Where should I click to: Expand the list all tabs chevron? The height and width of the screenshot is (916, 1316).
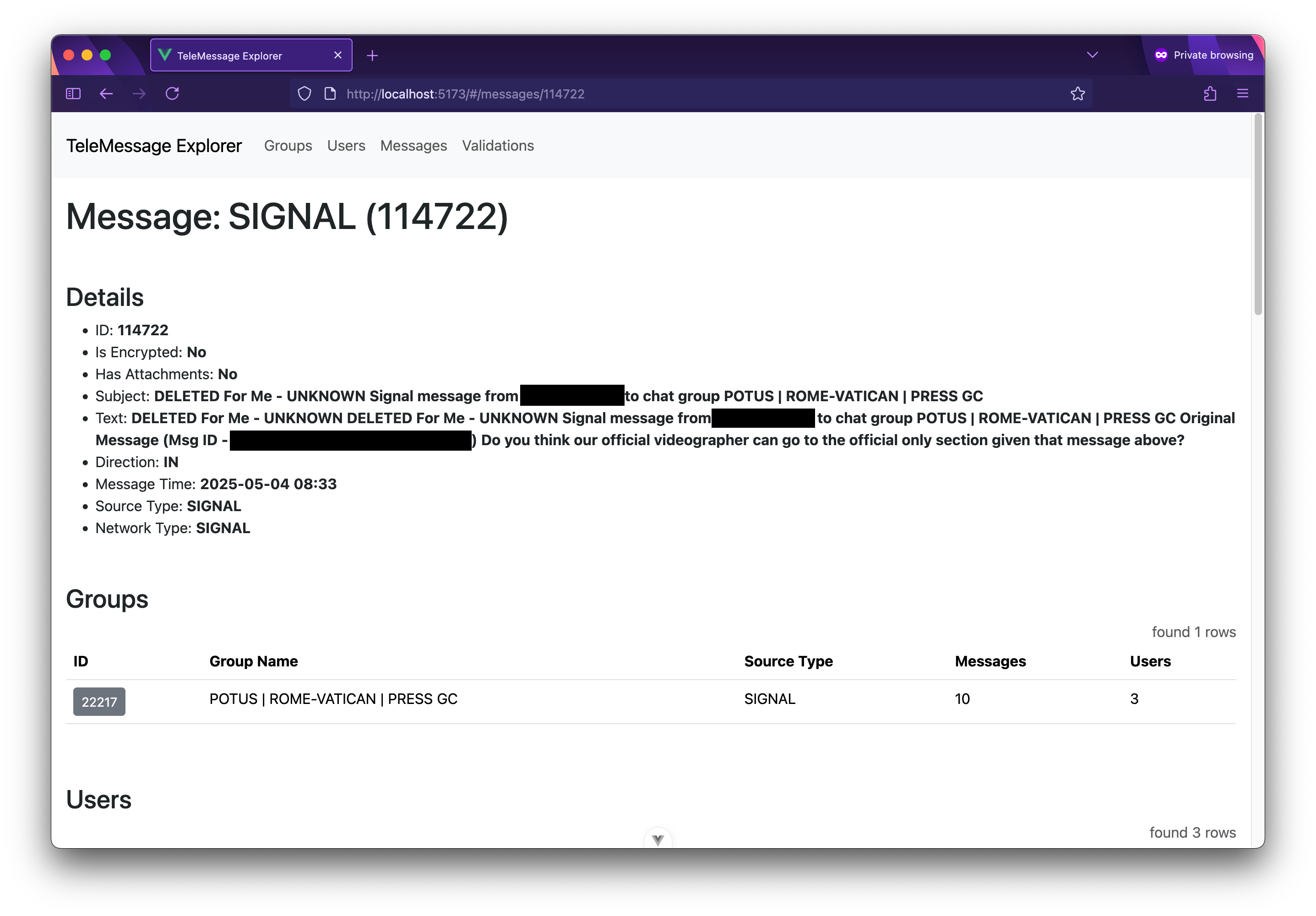1093,55
